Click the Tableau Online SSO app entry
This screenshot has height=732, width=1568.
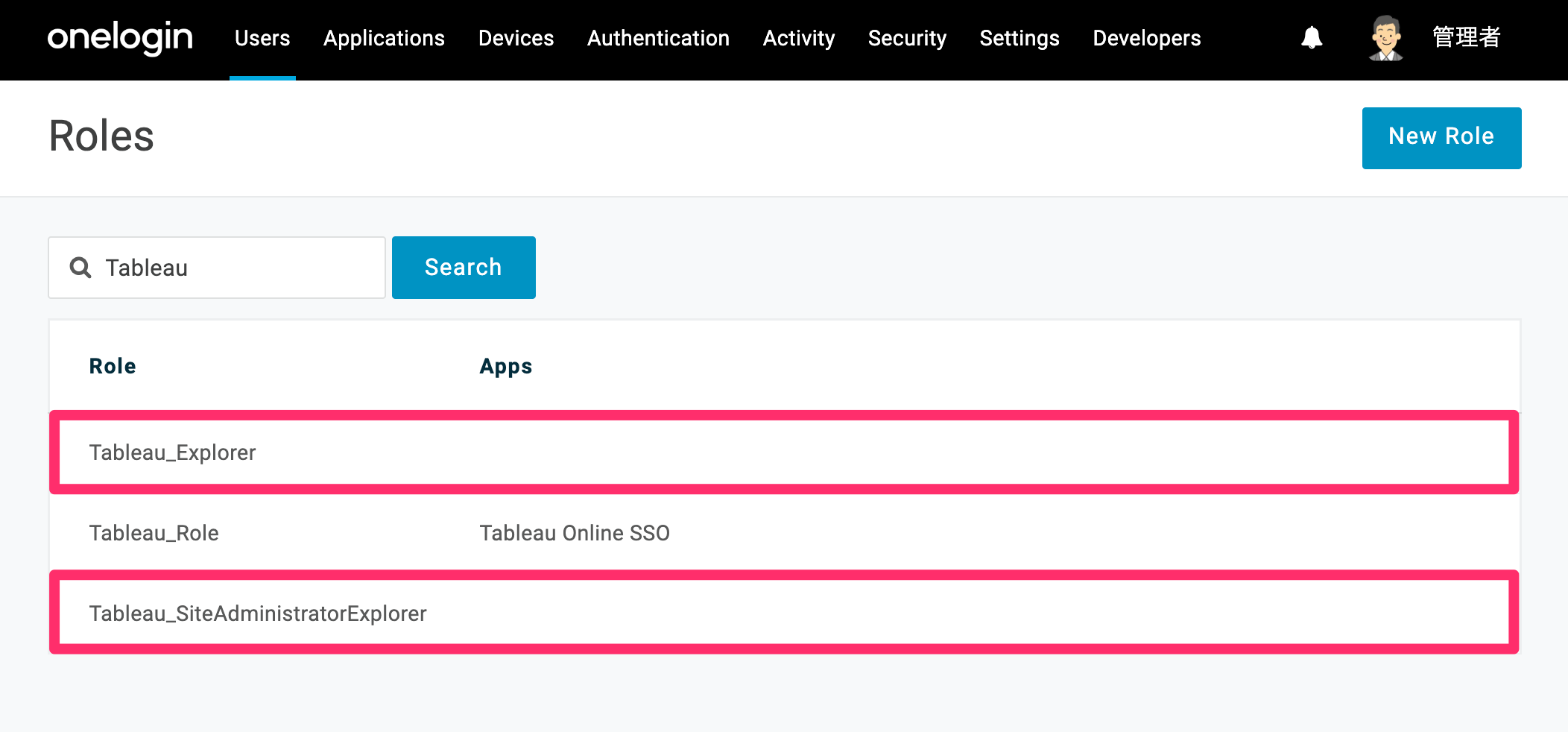(575, 533)
